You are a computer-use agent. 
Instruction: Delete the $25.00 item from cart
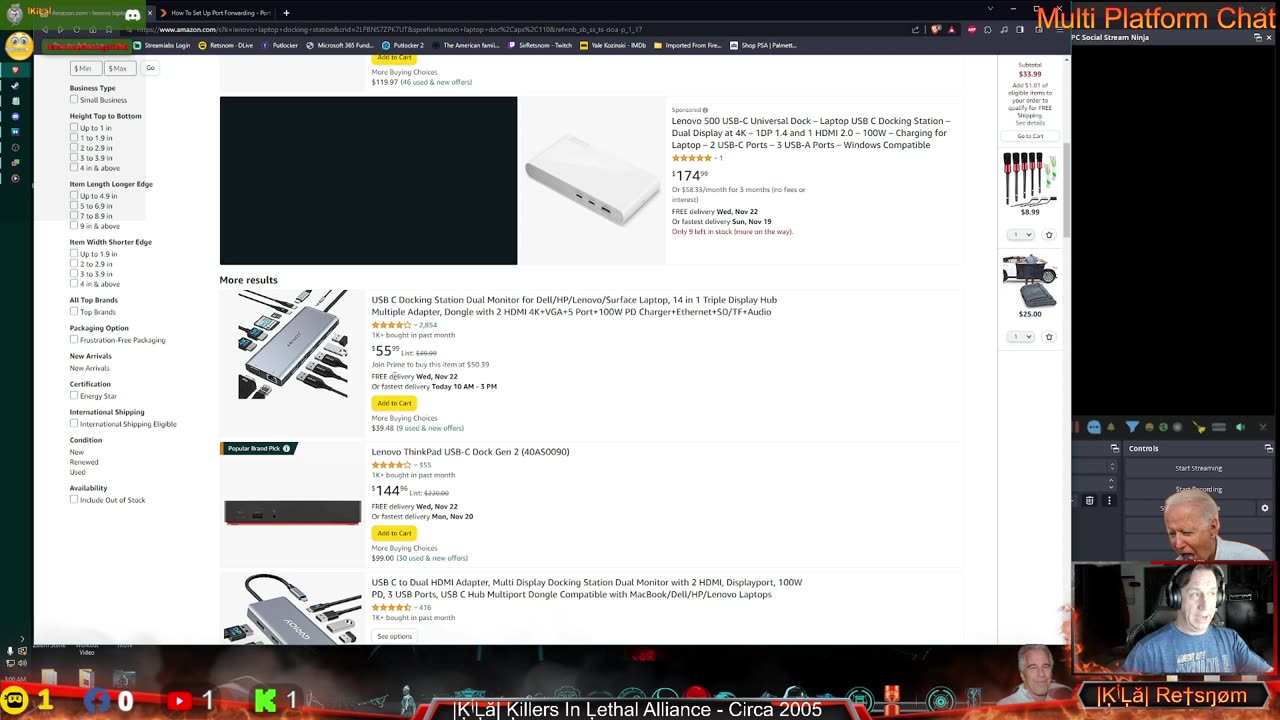click(1049, 337)
